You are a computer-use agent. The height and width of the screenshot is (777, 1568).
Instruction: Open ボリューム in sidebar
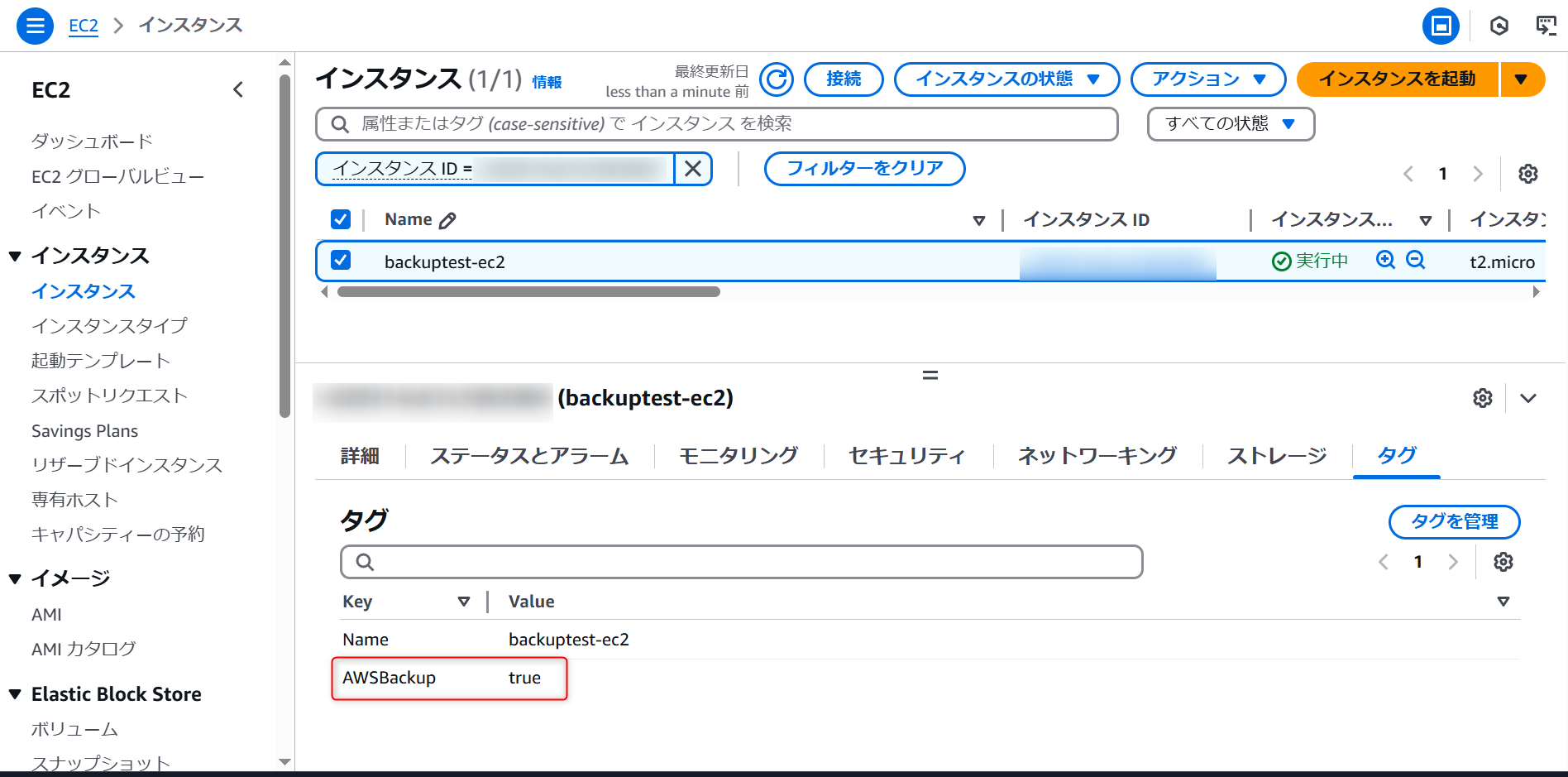click(x=74, y=730)
